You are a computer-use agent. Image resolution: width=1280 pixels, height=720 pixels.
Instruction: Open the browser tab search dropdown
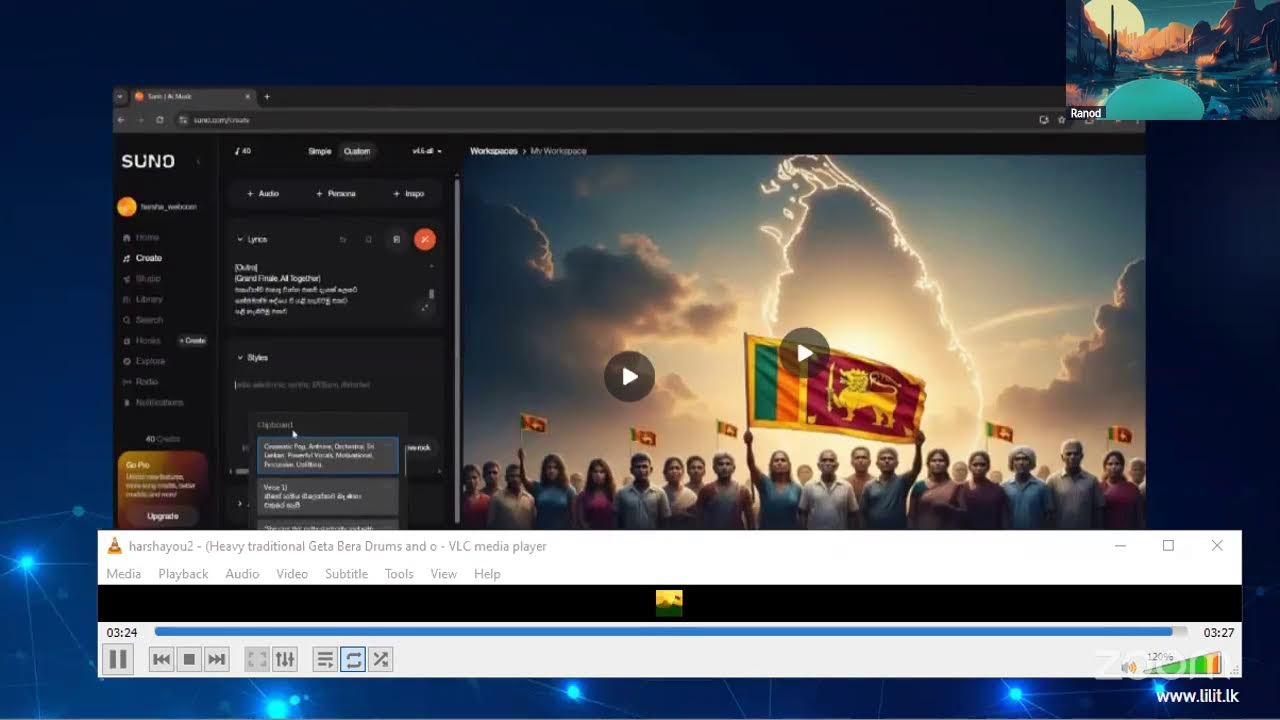point(120,97)
